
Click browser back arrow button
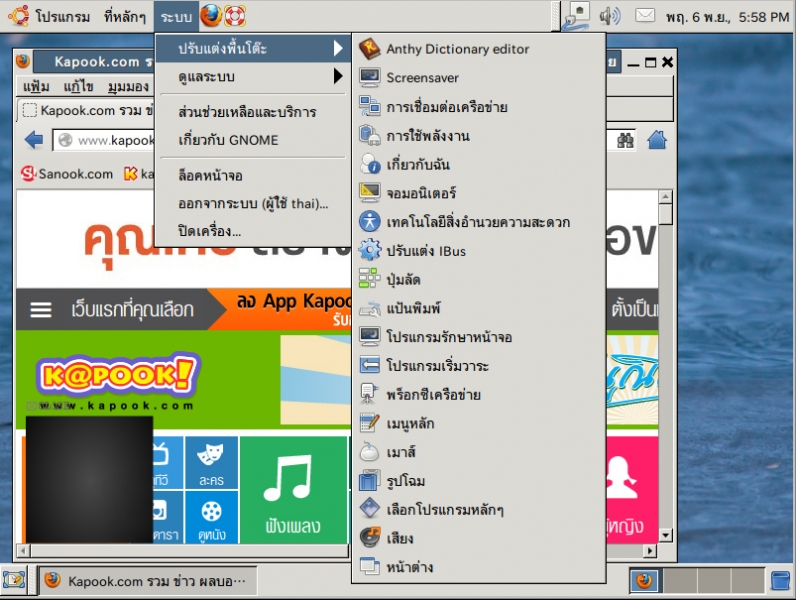(x=34, y=140)
